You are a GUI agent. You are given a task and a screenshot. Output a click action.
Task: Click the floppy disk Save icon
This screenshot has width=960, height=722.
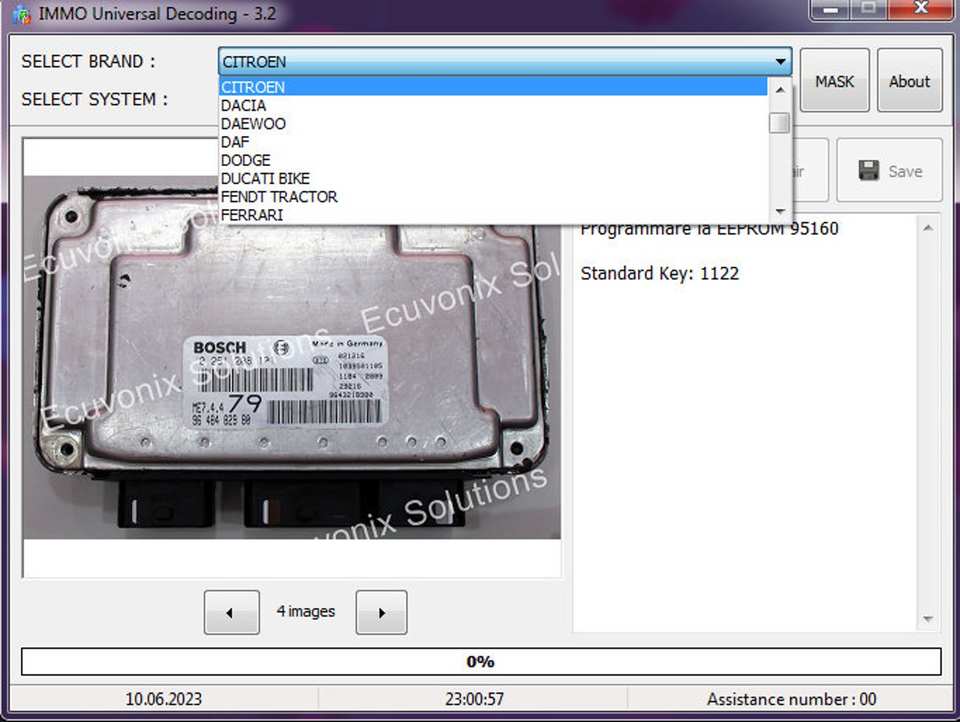pyautogui.click(x=868, y=170)
